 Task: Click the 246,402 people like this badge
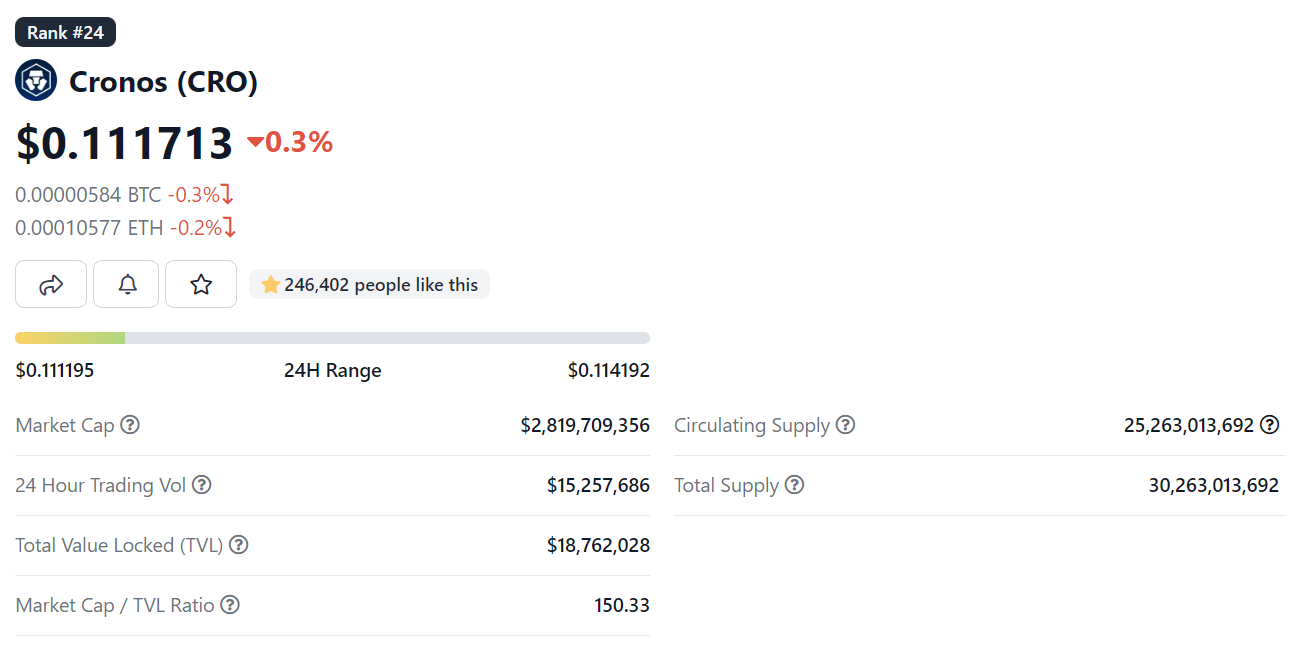370,285
